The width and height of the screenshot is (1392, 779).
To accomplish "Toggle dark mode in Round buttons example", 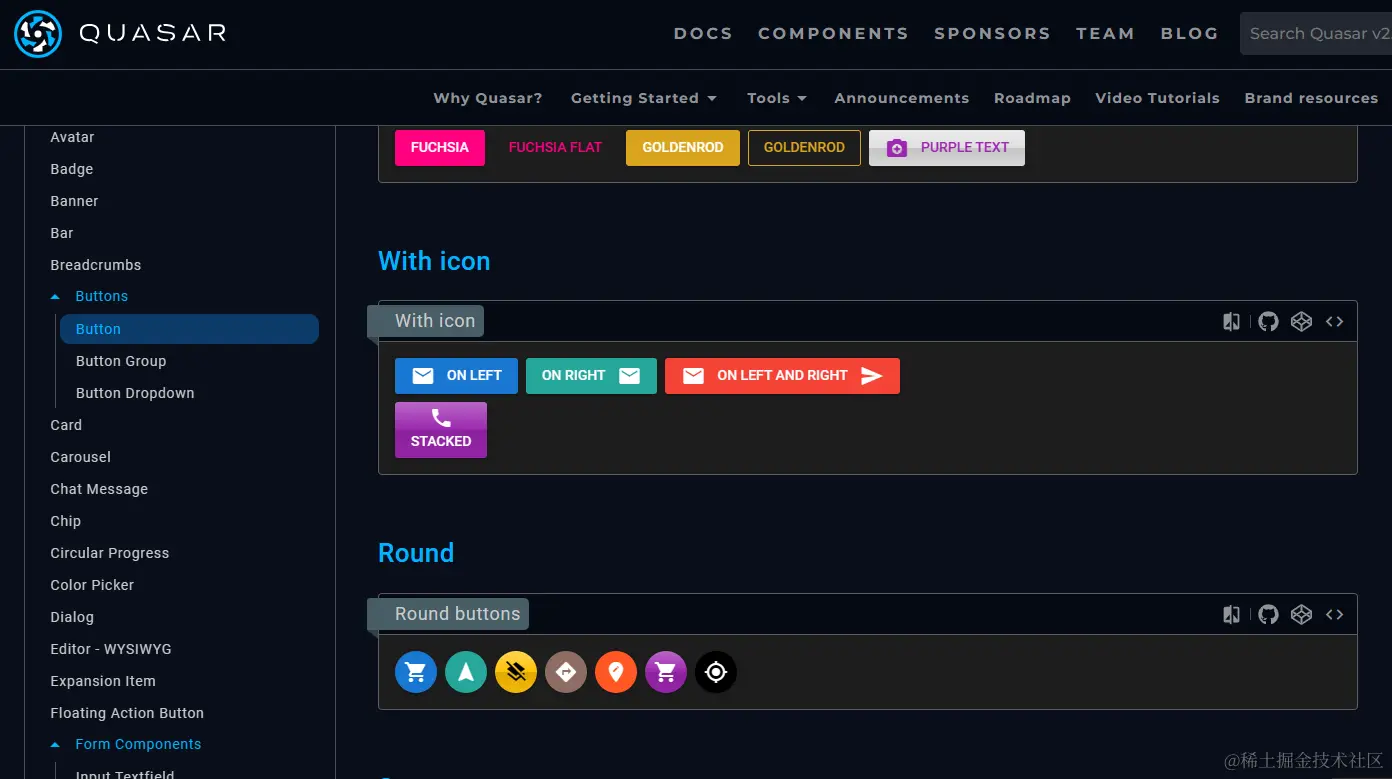I will tap(1232, 614).
